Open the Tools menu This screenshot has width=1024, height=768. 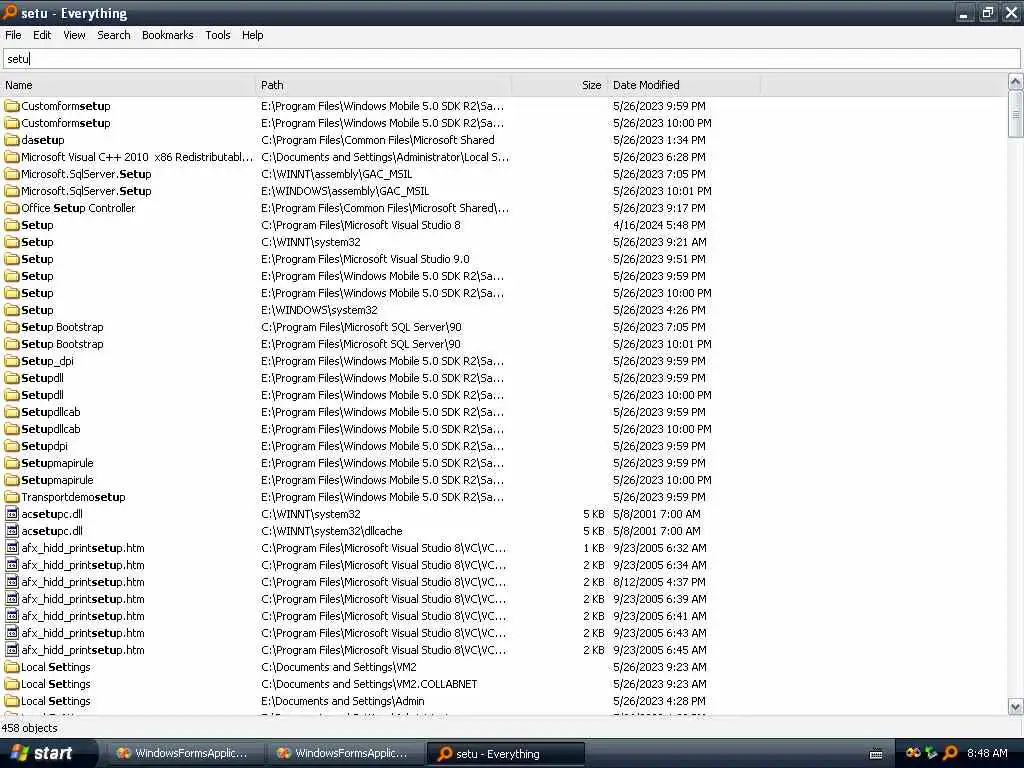tap(217, 35)
